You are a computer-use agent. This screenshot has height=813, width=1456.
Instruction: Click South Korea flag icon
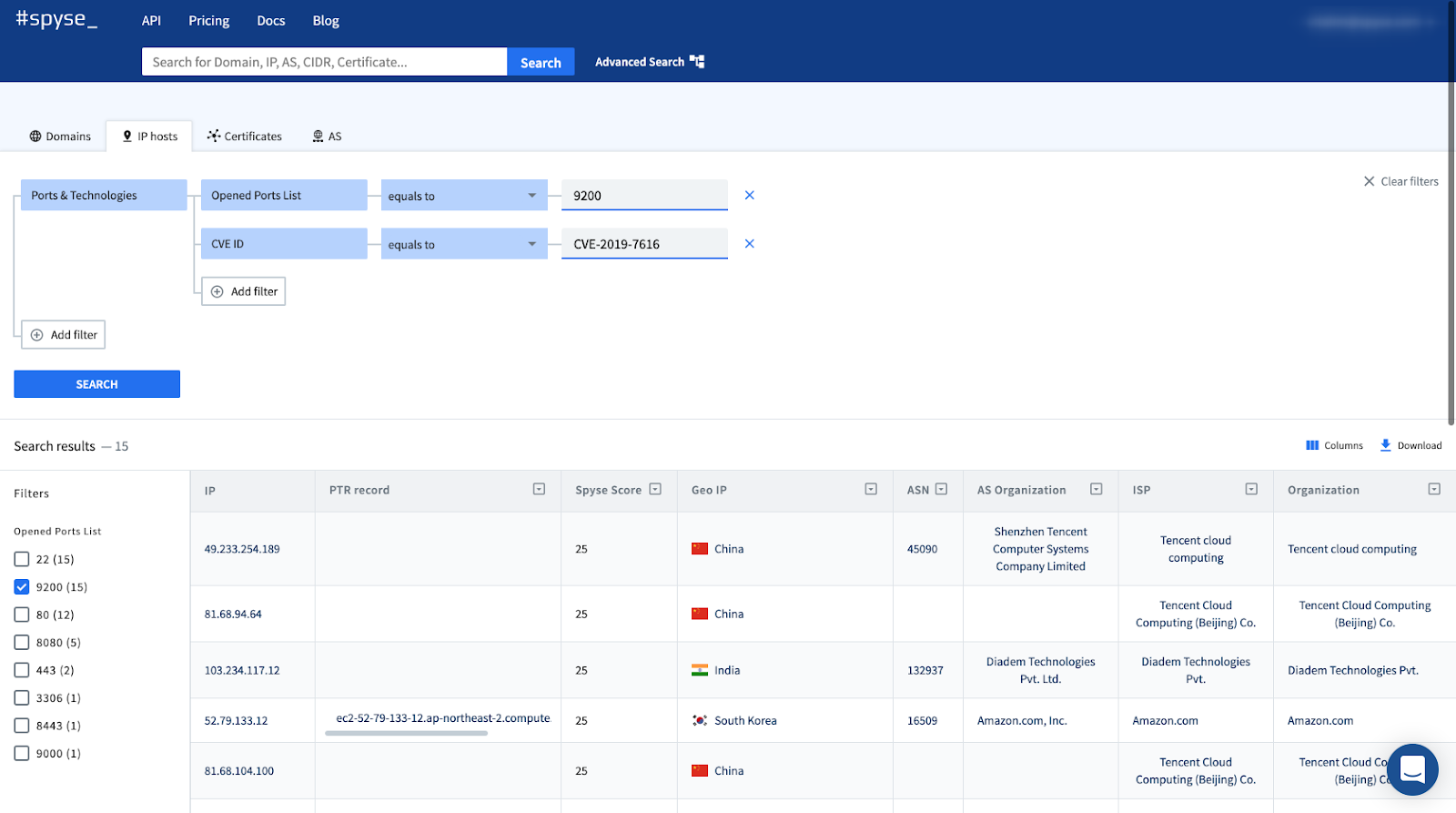pos(700,720)
